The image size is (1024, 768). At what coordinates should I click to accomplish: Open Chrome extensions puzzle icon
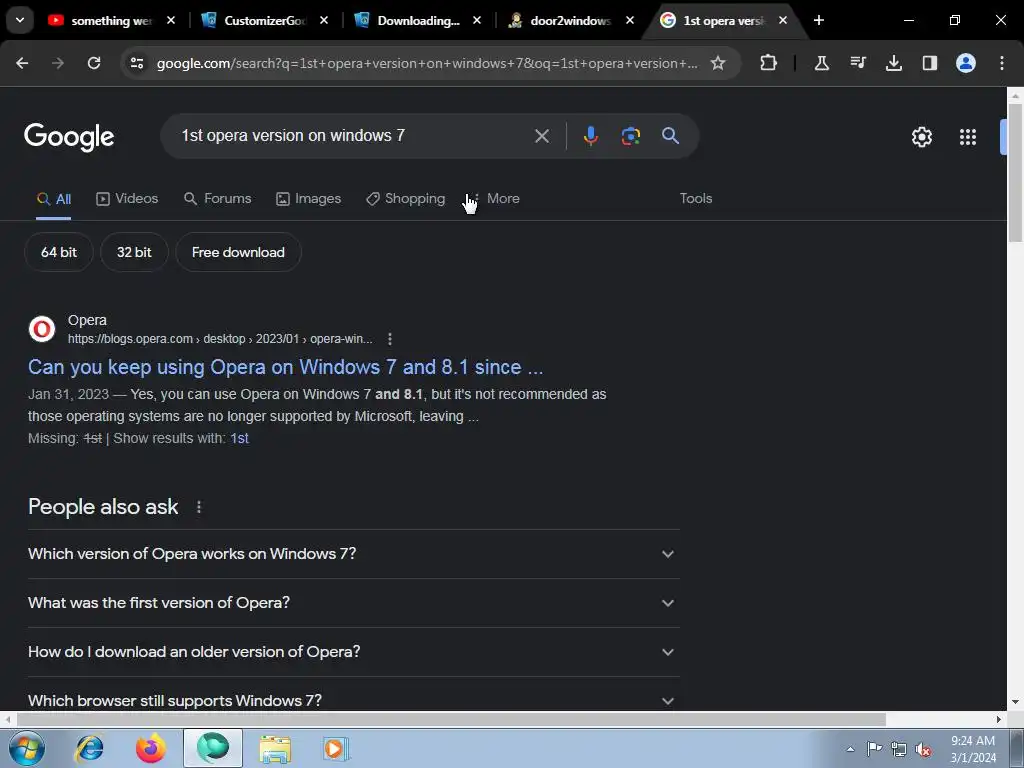click(769, 63)
